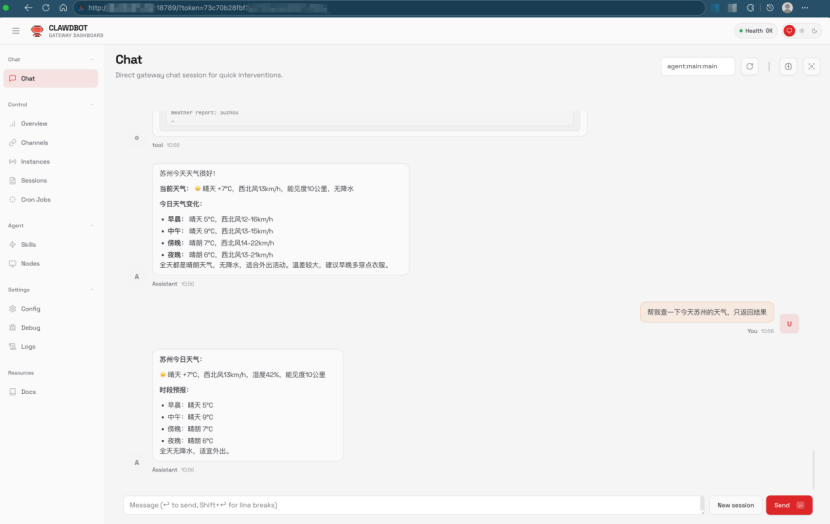Open the Overview page in the sidebar

click(x=34, y=124)
